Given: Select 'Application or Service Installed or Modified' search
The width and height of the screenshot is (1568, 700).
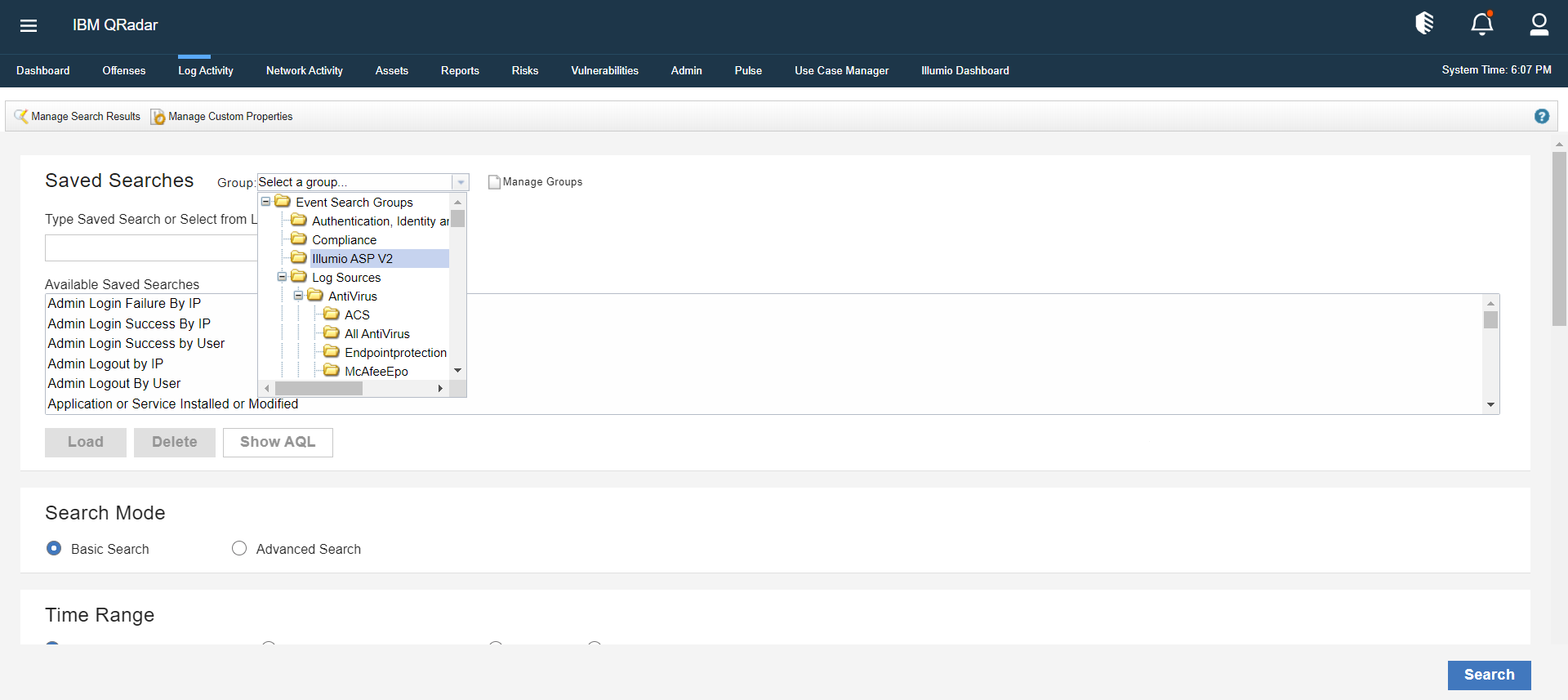Looking at the screenshot, I should point(173,404).
